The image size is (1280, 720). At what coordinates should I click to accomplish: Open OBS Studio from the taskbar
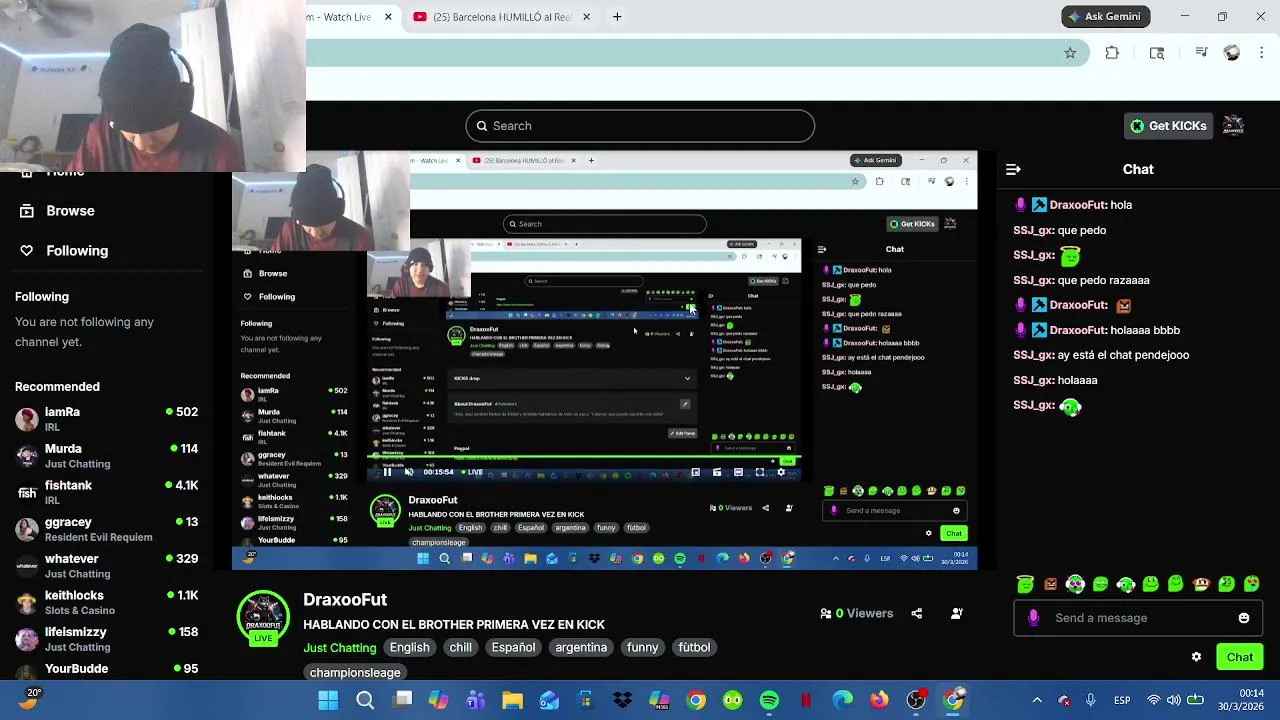point(916,700)
